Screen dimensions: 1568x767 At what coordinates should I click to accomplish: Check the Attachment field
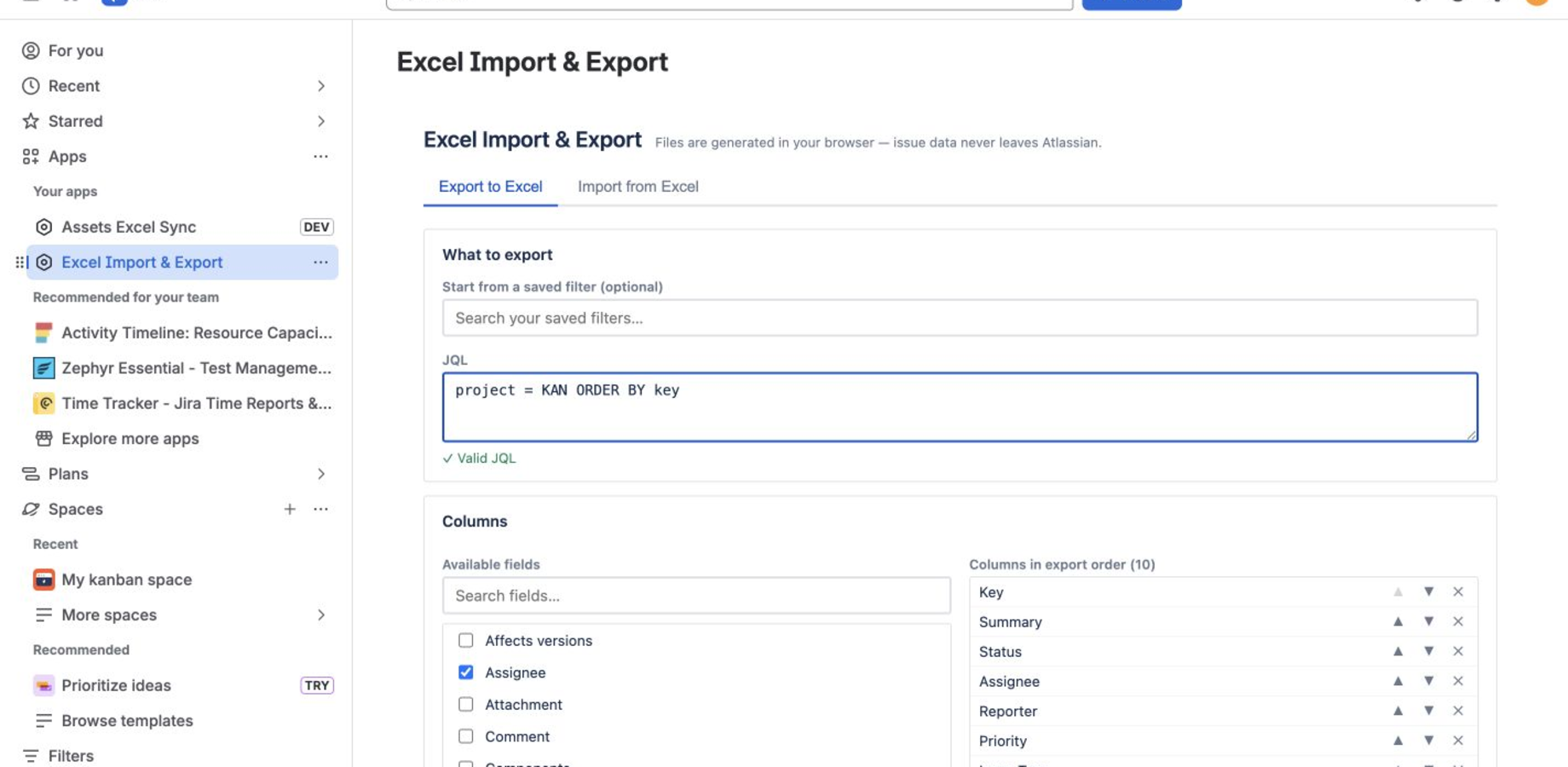click(x=465, y=704)
